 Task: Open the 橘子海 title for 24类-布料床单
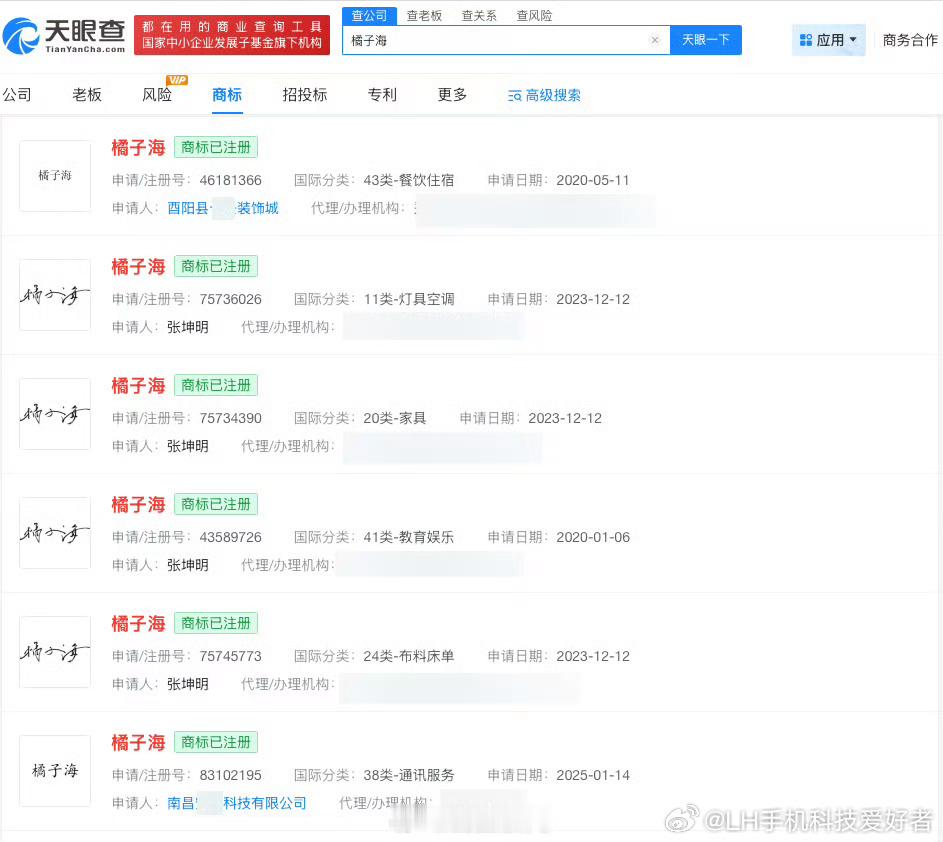138,624
